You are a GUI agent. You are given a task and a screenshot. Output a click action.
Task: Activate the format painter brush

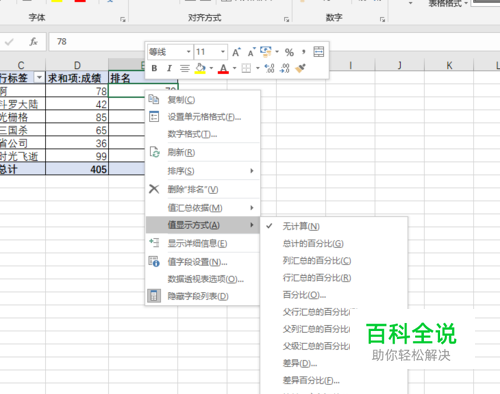pyautogui.click(x=300, y=68)
